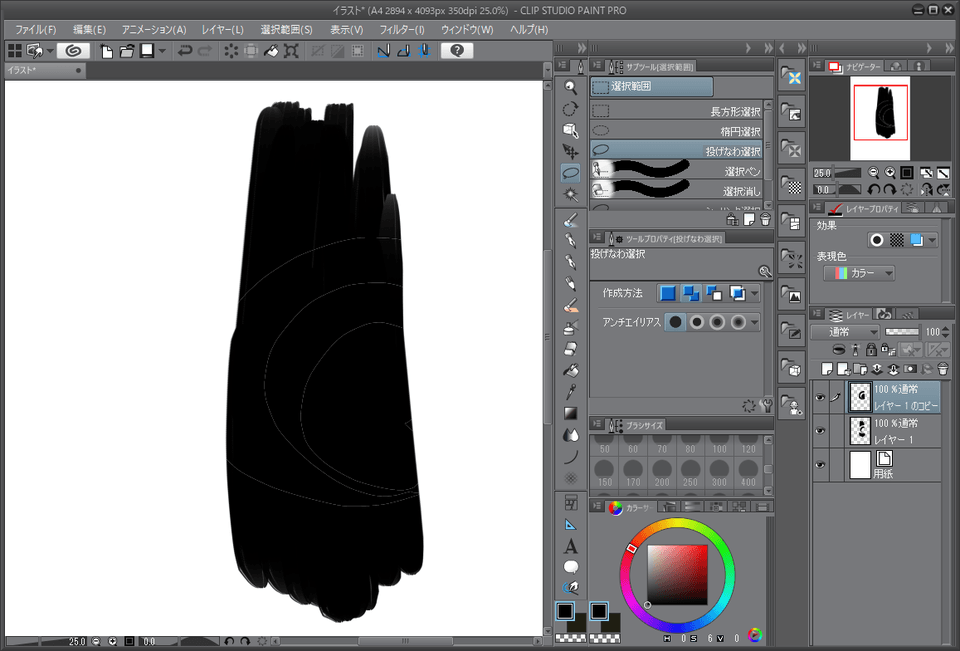
Task: Hide the レイヤー 1 のコピー layer
Action: tap(820, 397)
